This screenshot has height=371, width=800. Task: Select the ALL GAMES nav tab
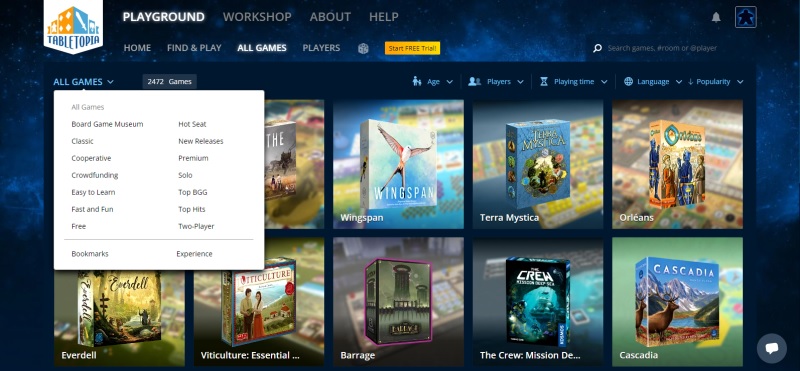[262, 48]
